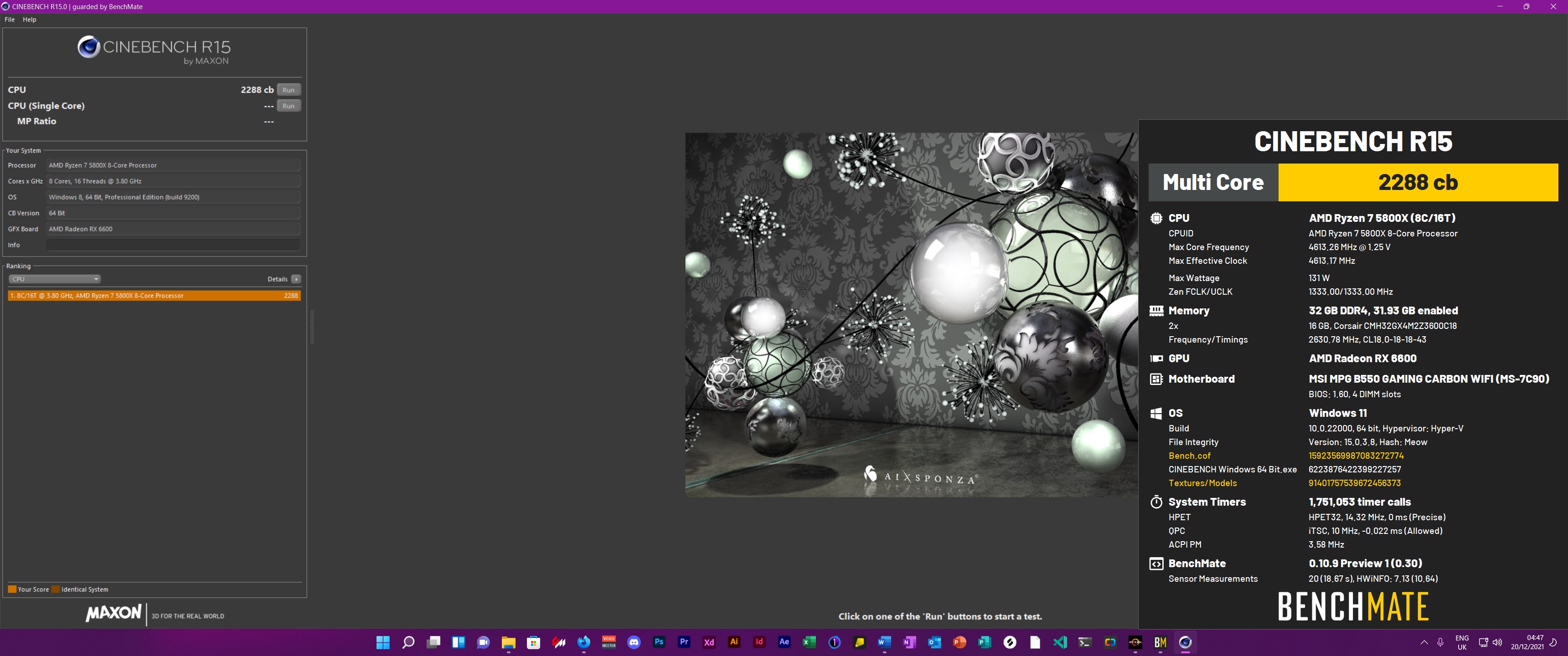
Task: Open Teams Chat from taskbar
Action: (x=483, y=642)
